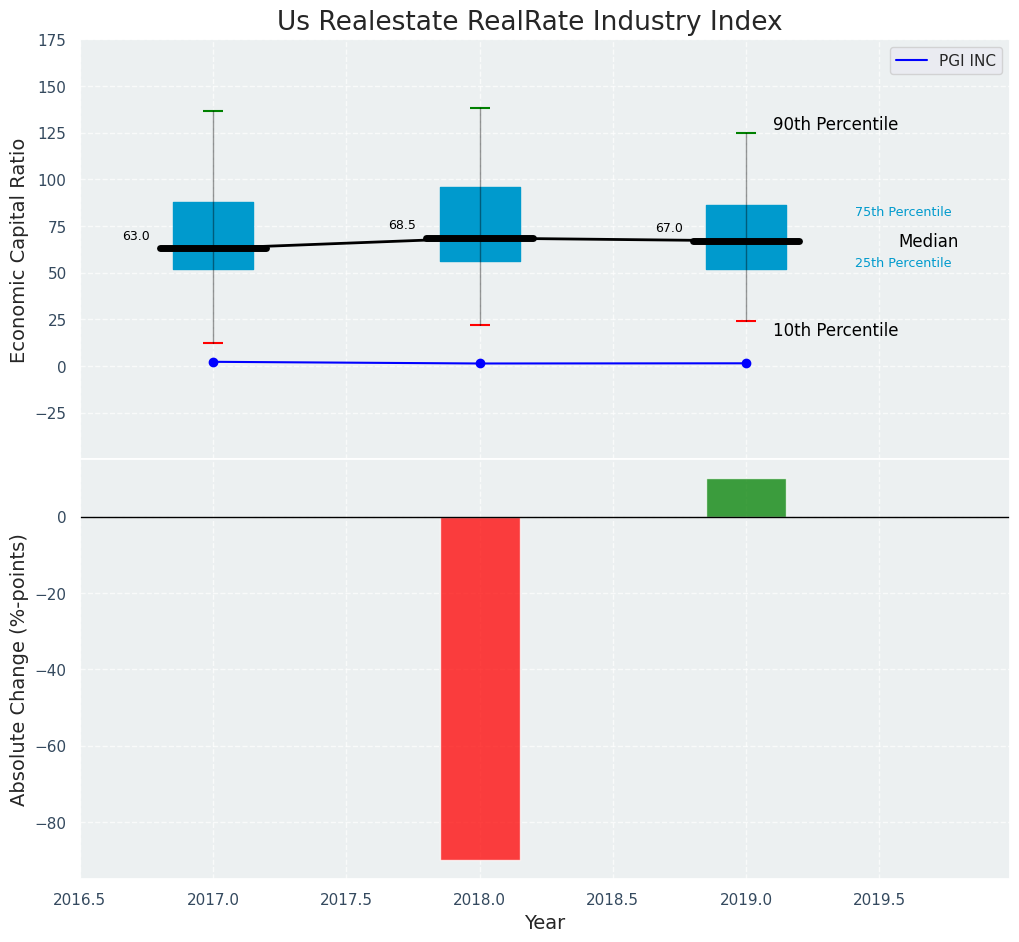Screen dimensions: 1019x942
Task: Click the Year x-axis label
Action: pos(545,923)
